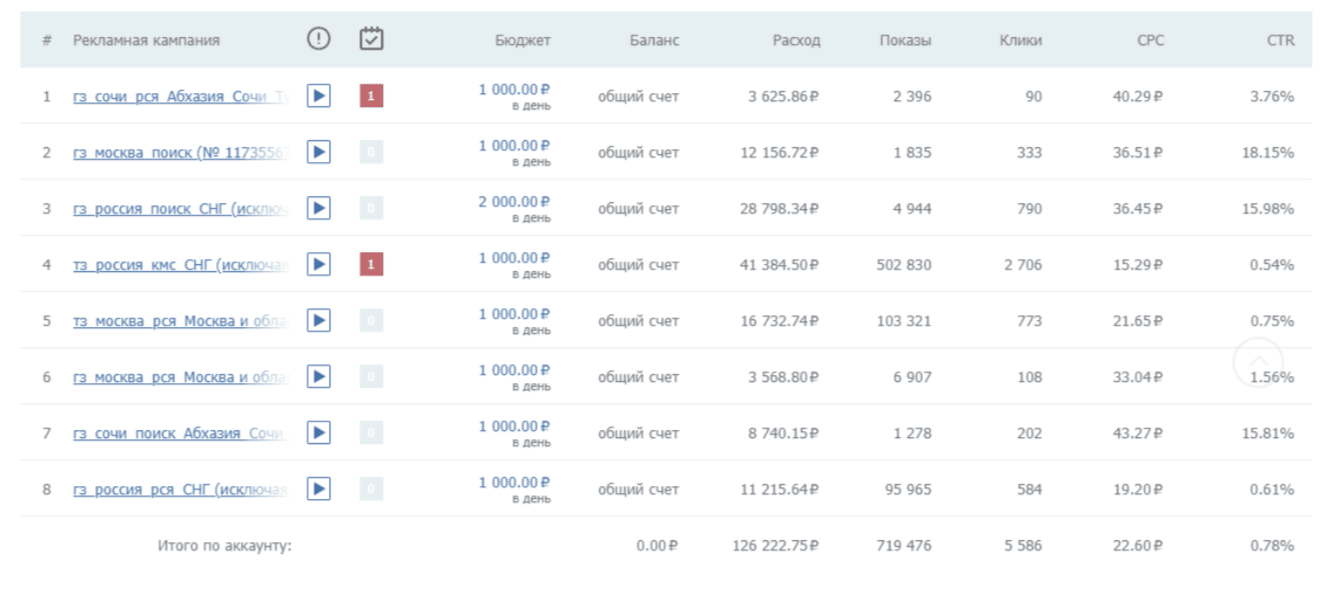Open red task badge for гз_сочи_рся campaign
This screenshot has width=1340, height=590.
click(x=371, y=96)
